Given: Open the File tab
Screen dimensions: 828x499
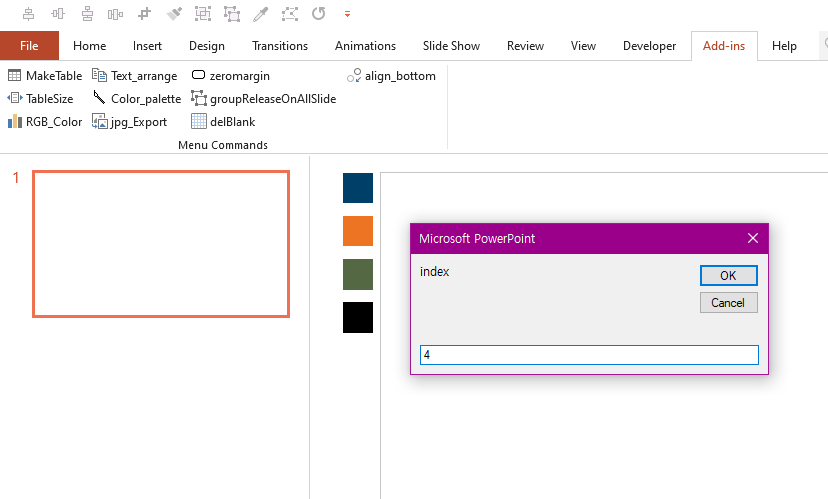Looking at the screenshot, I should pyautogui.click(x=29, y=46).
